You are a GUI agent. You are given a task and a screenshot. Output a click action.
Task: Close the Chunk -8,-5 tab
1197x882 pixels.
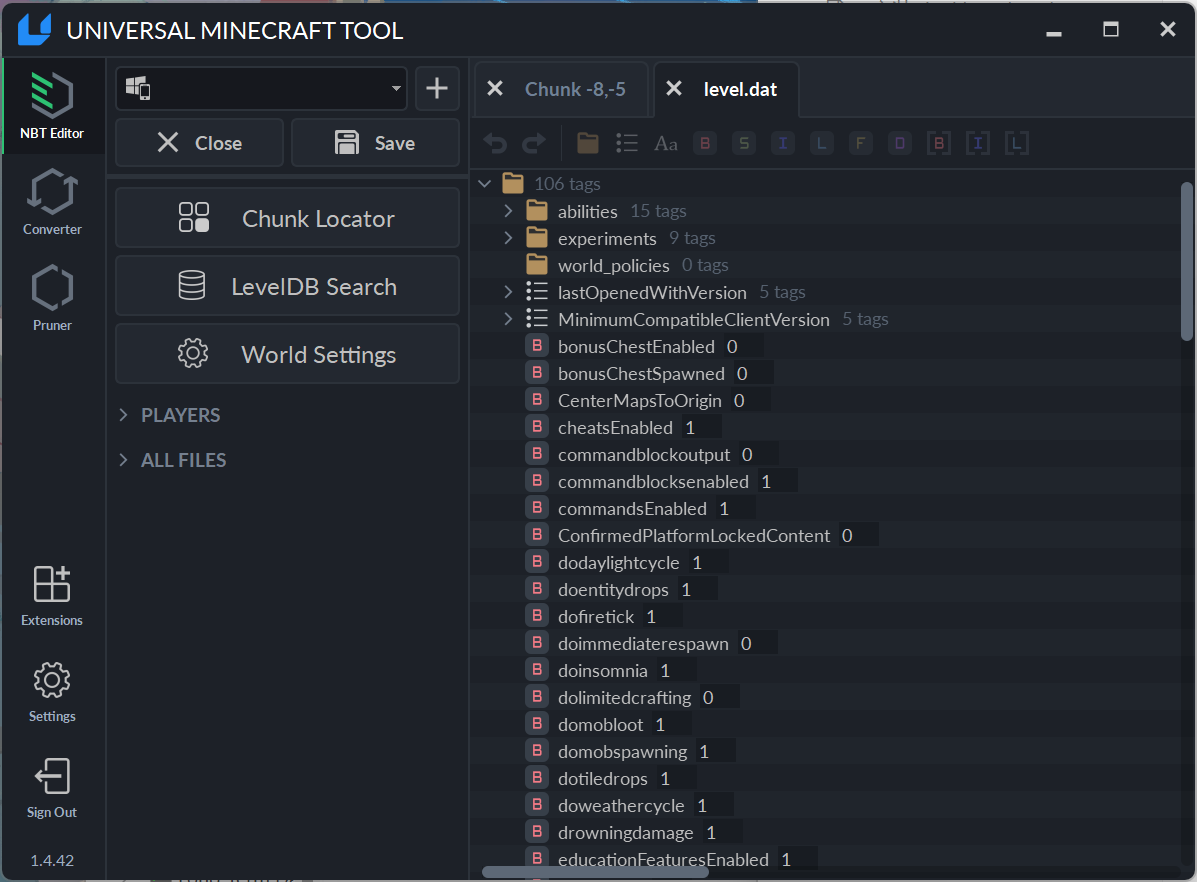coord(495,89)
